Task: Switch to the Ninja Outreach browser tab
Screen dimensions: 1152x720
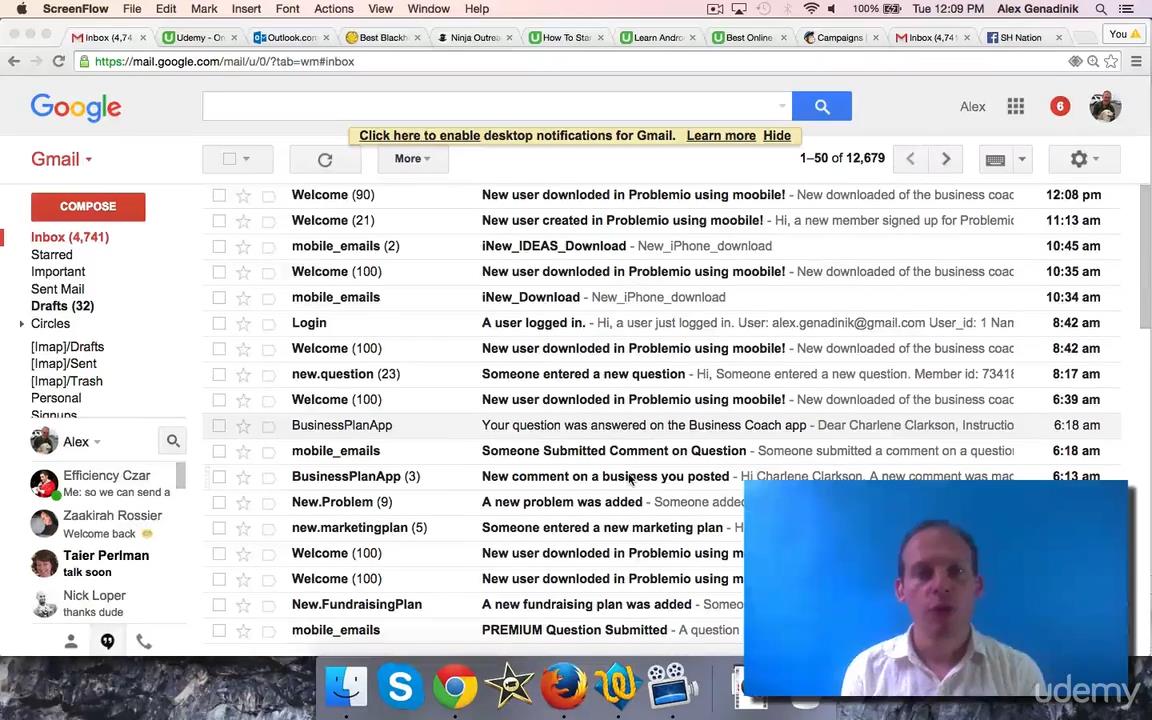Action: tap(473, 38)
